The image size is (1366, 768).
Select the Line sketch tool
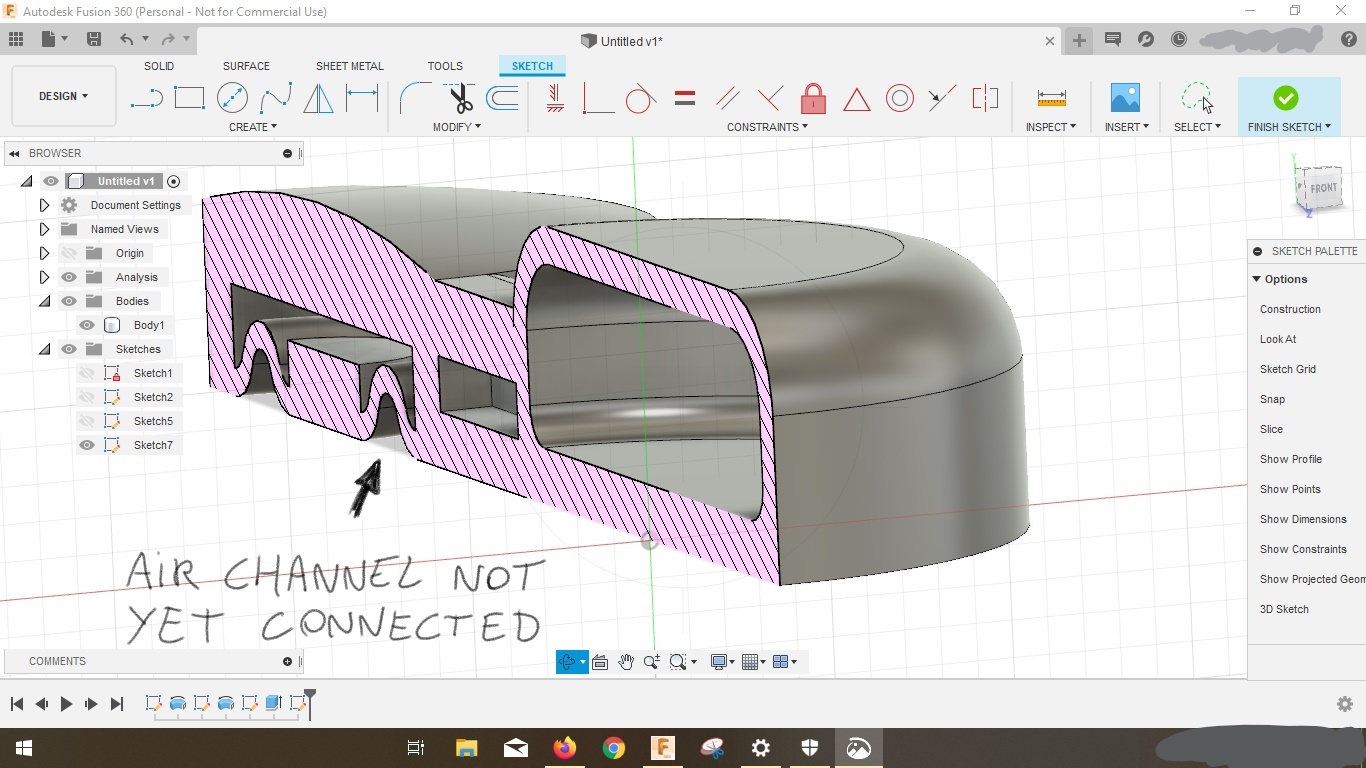tap(146, 98)
